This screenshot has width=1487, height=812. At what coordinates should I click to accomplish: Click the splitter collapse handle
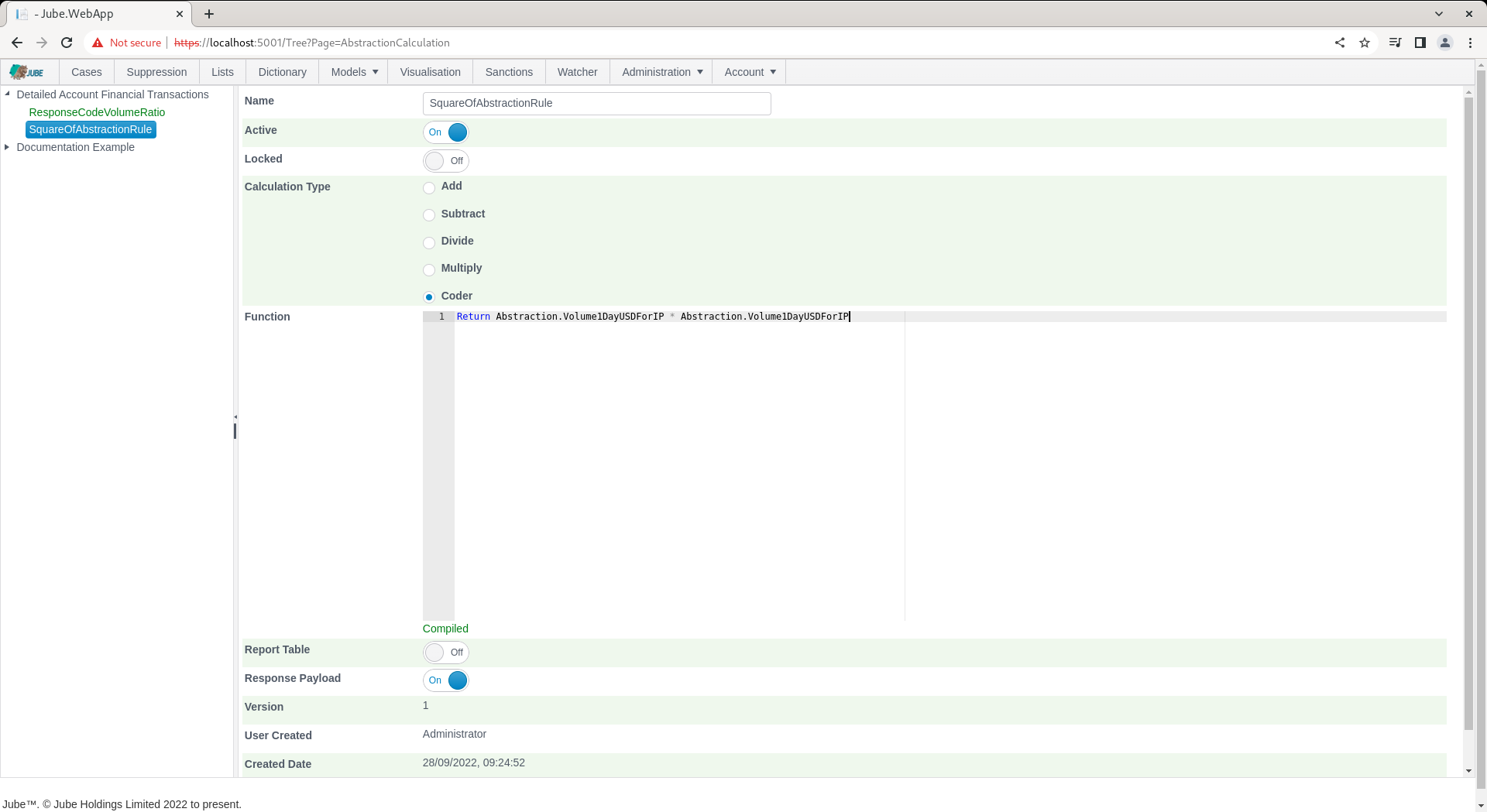[x=235, y=417]
